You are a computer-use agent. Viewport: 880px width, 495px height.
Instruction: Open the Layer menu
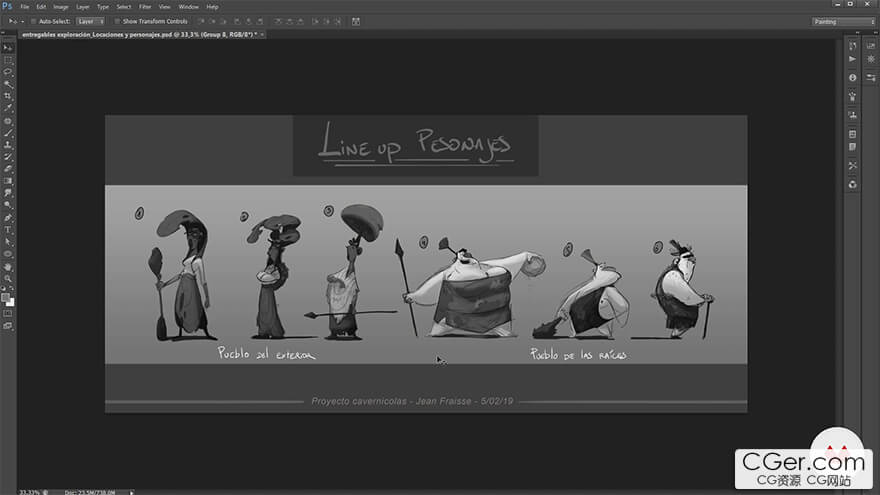tap(82, 7)
